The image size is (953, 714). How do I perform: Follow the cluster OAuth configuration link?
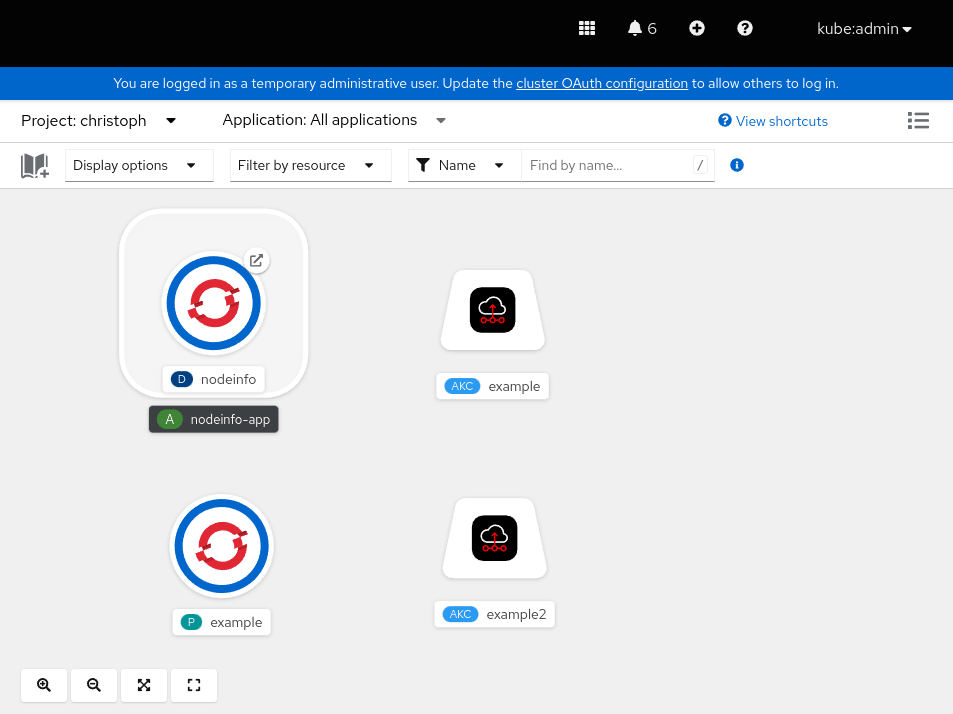602,83
